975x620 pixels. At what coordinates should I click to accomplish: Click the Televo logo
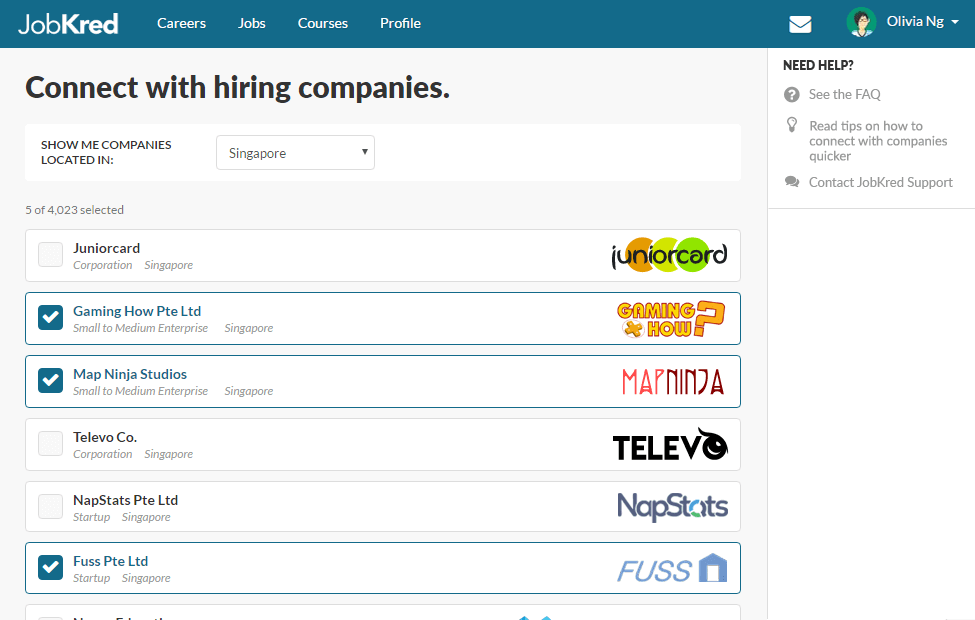click(670, 445)
